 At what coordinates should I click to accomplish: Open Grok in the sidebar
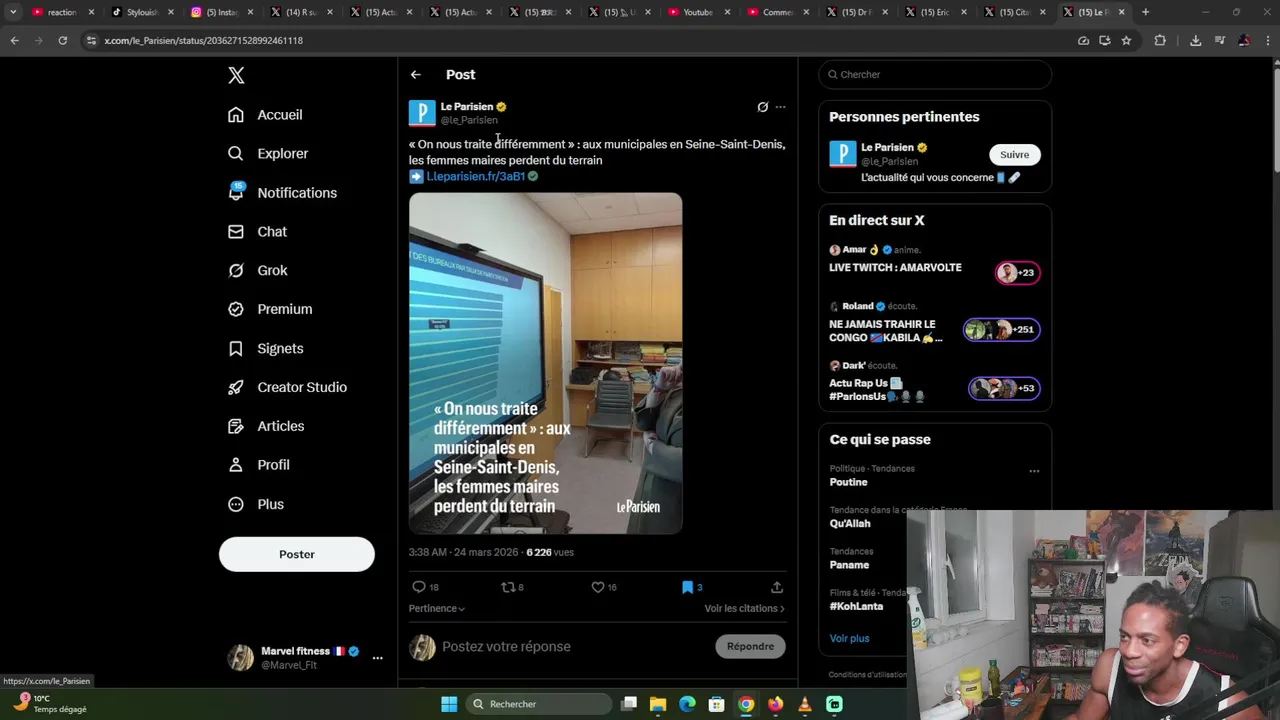pos(257,271)
